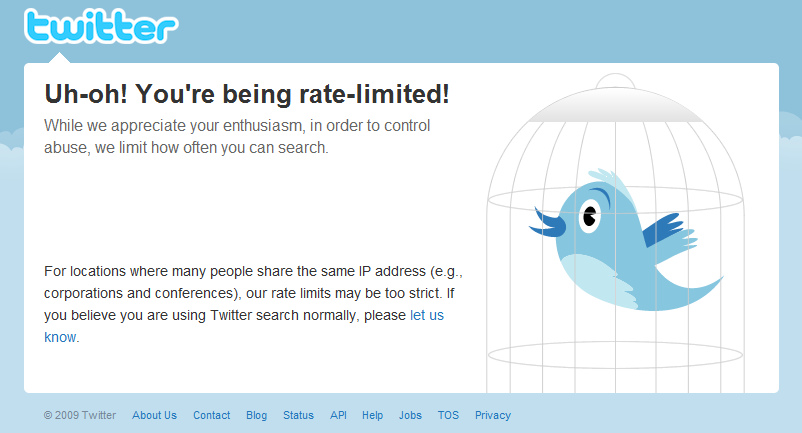Screen dimensions: 802x433
Task: Open the Help footer link
Action: point(372,415)
